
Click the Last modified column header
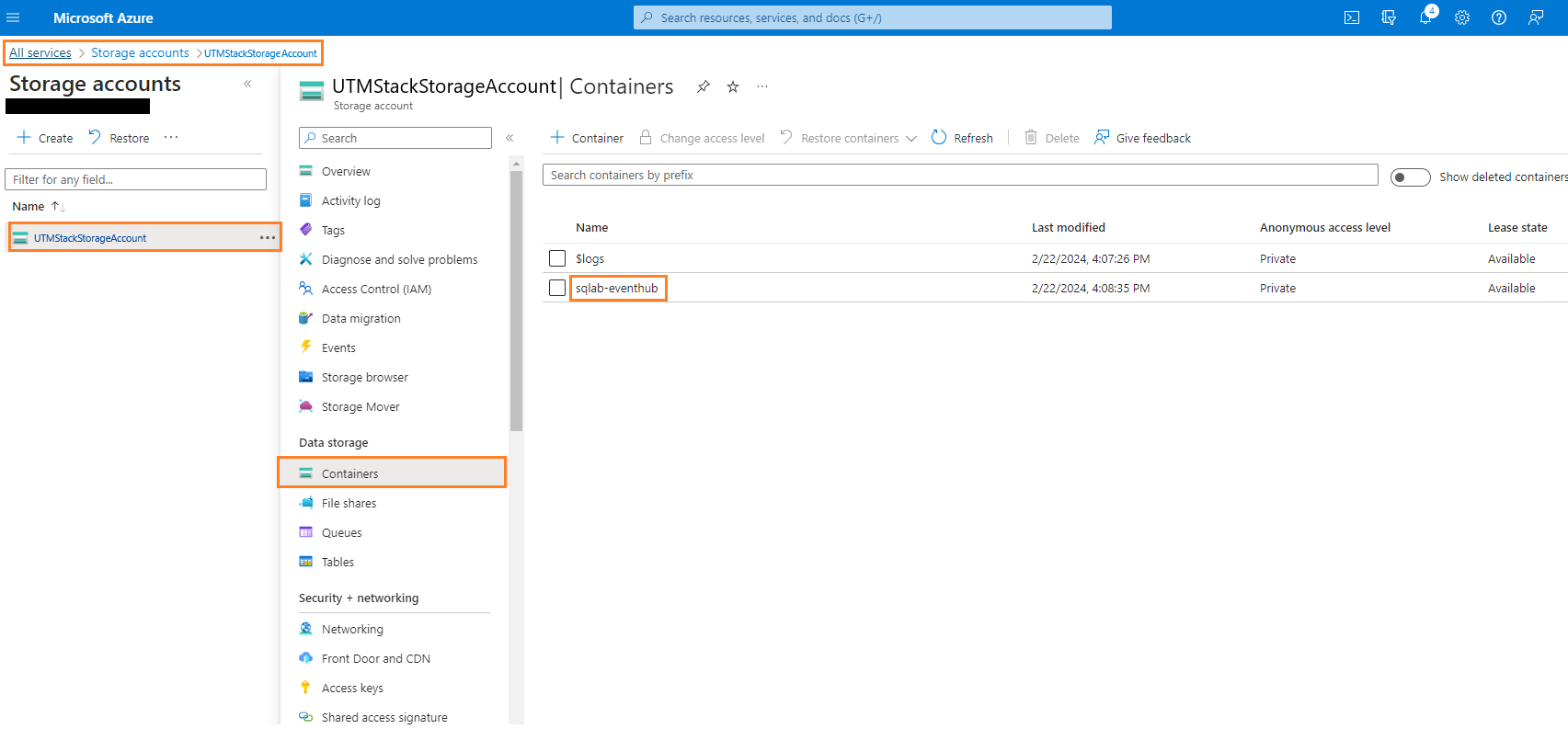1069,227
